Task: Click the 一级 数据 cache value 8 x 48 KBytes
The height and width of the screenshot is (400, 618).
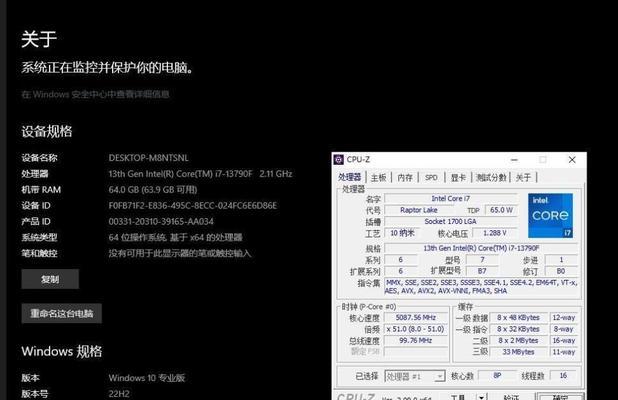Action: 518,318
